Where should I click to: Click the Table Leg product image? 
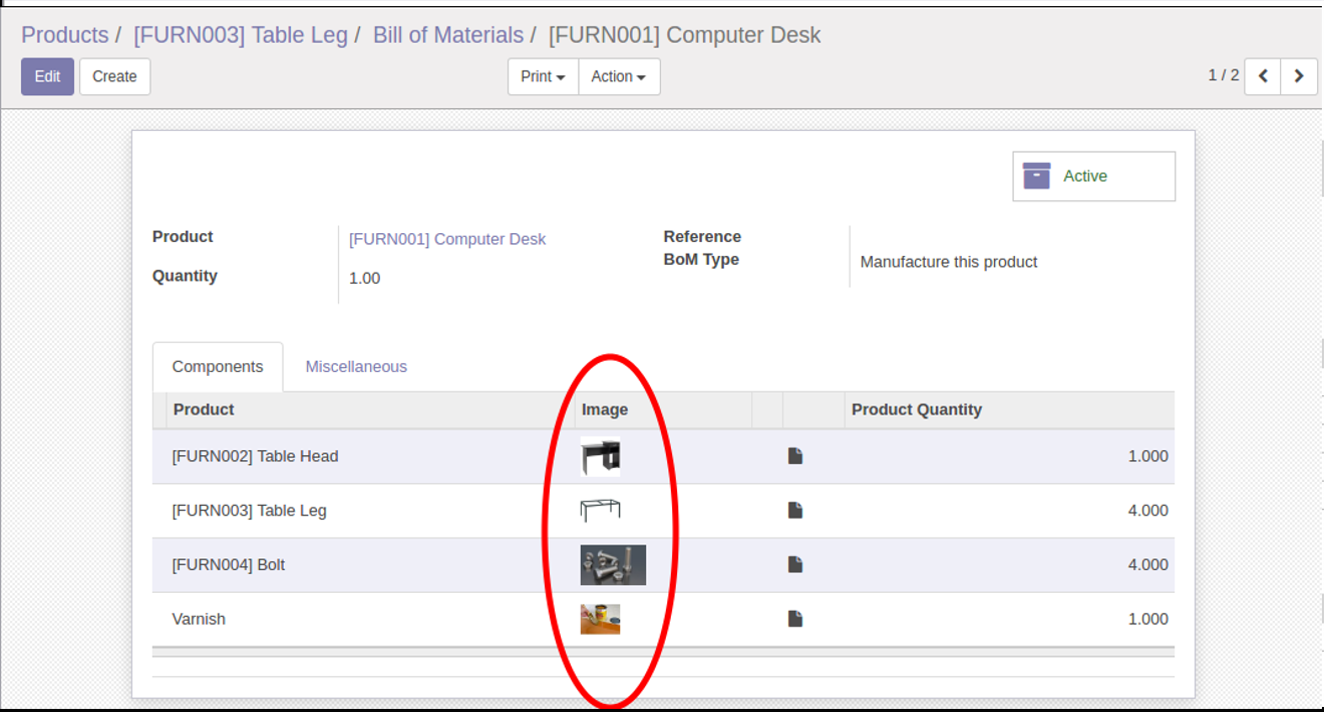601,510
